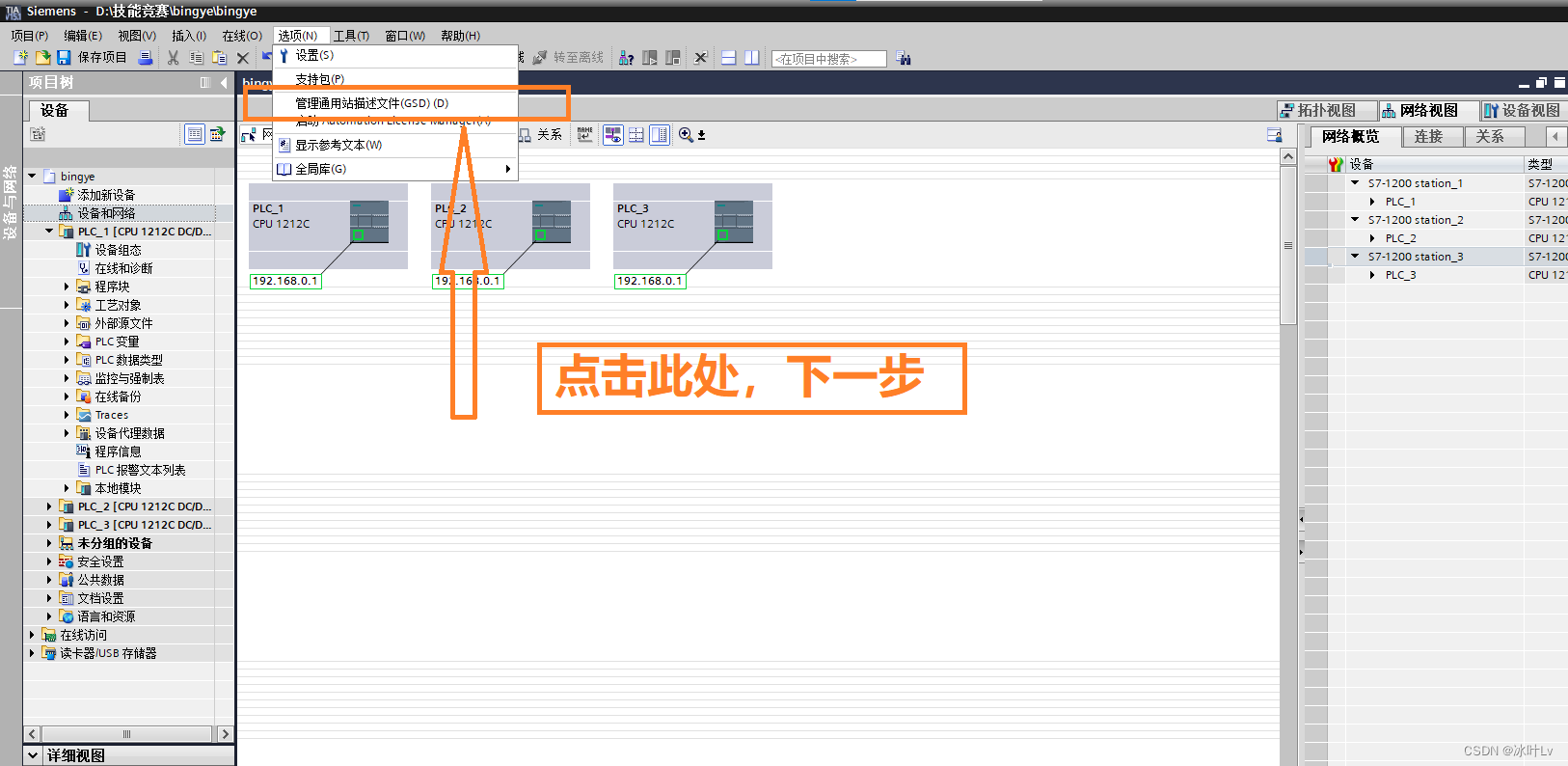Click the copy toolbar icon

(196, 58)
